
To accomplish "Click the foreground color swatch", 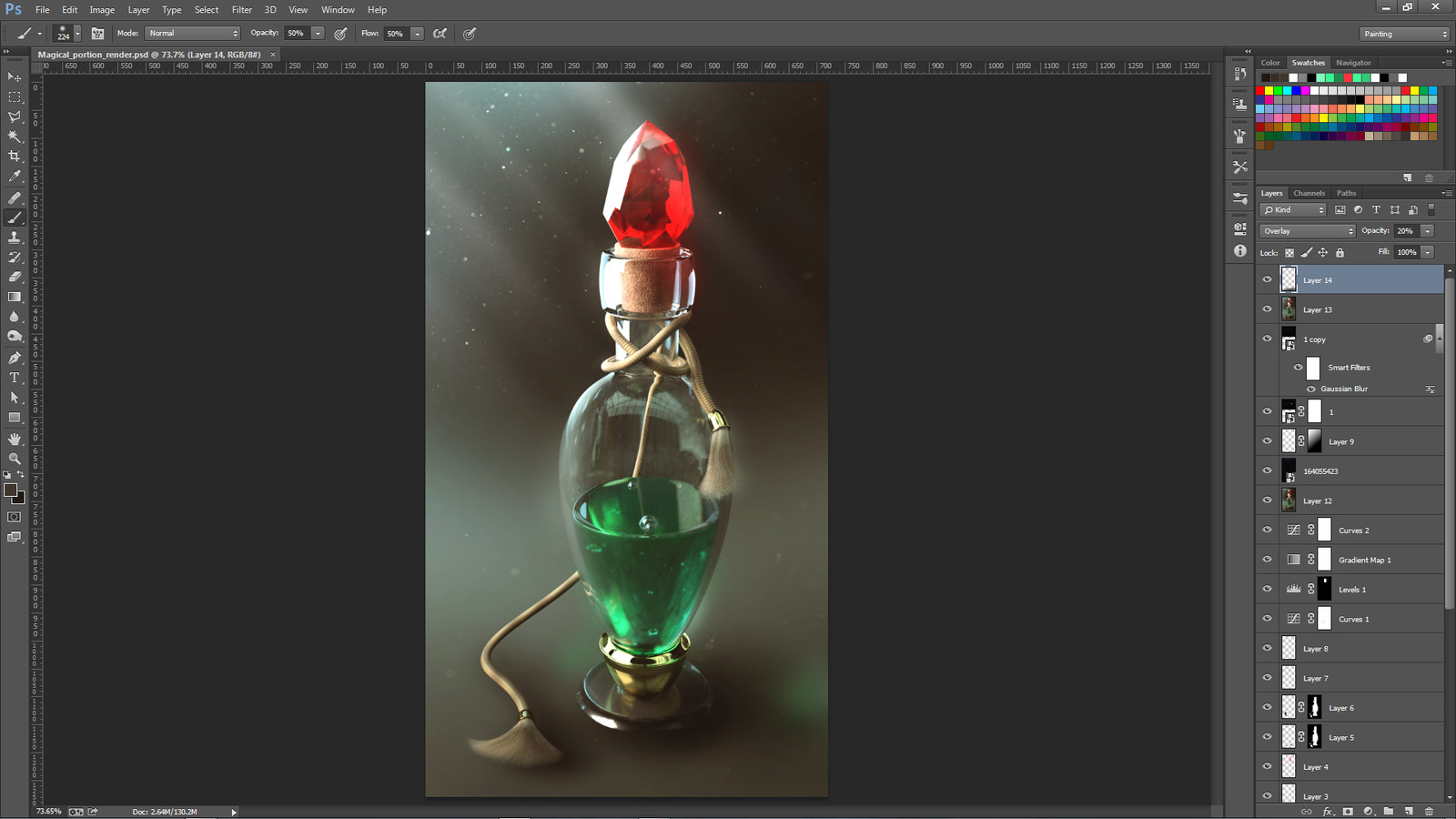I will pyautogui.click(x=10, y=490).
